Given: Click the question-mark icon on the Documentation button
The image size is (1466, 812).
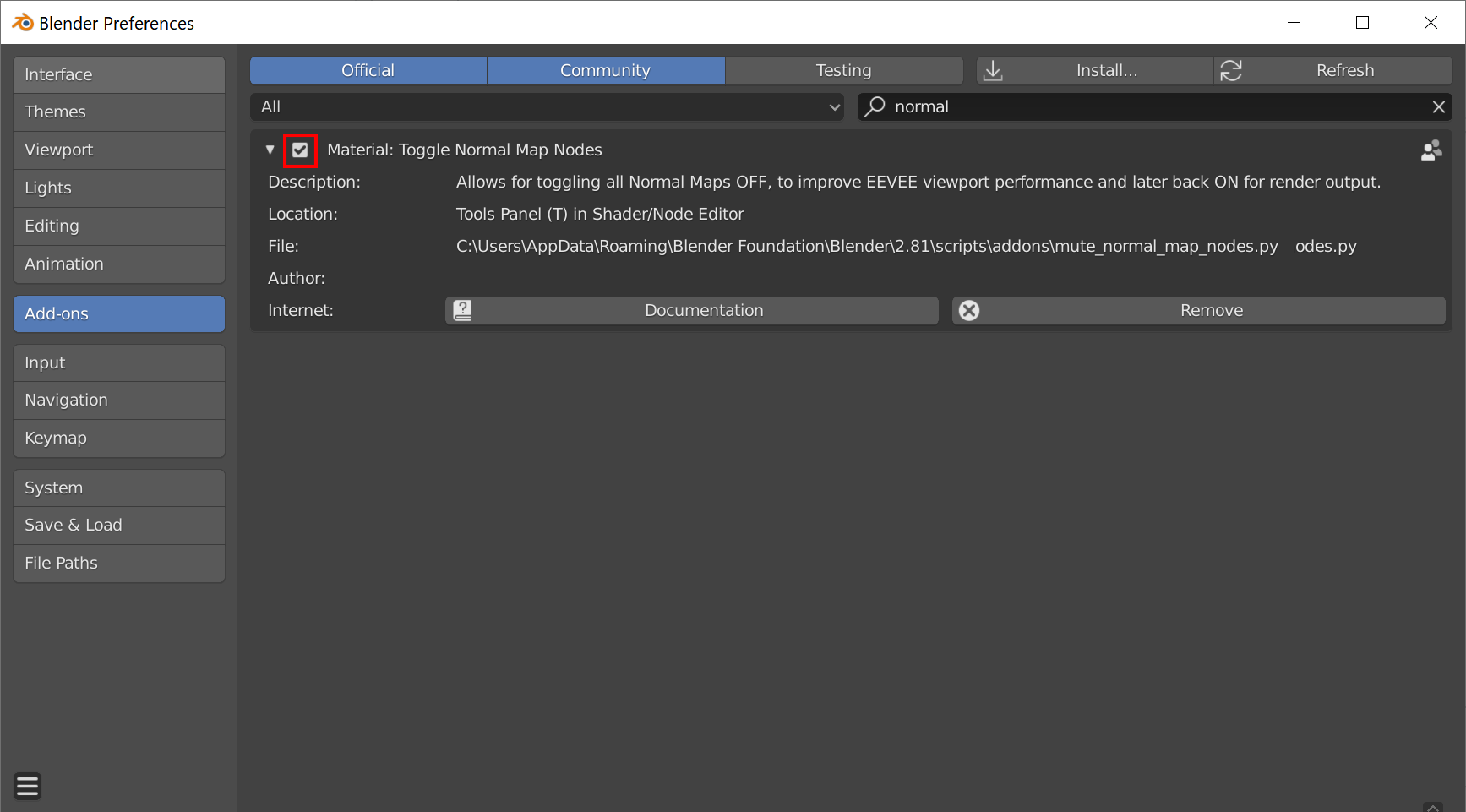Looking at the screenshot, I should point(463,310).
